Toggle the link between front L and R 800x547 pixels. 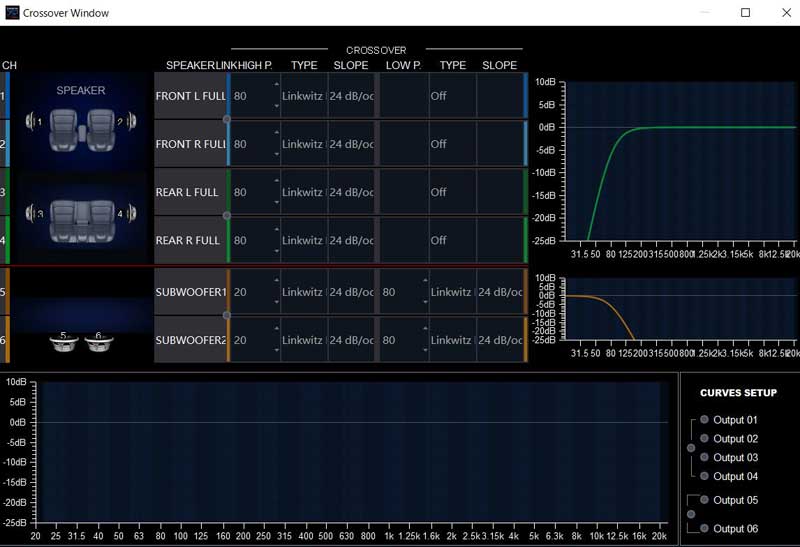227,119
